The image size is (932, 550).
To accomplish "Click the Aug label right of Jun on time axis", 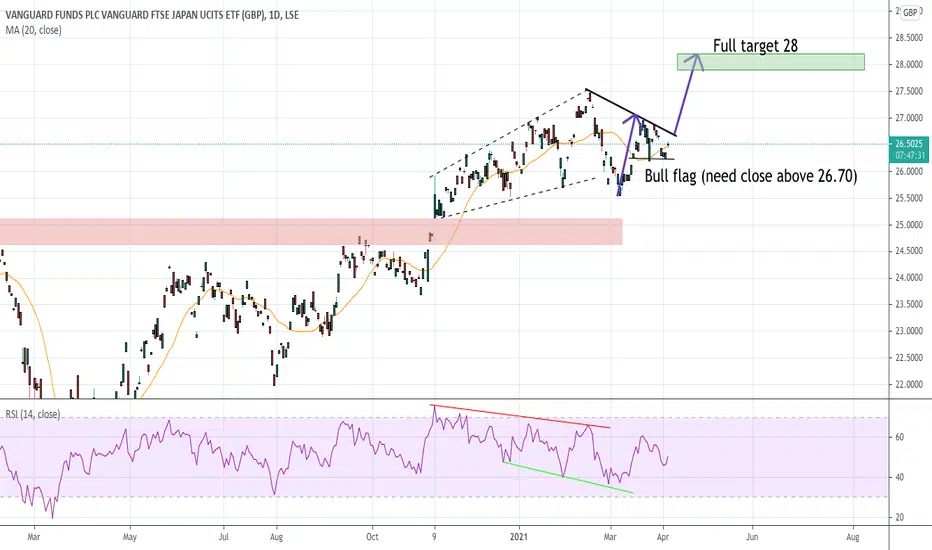I will click(x=853, y=537).
